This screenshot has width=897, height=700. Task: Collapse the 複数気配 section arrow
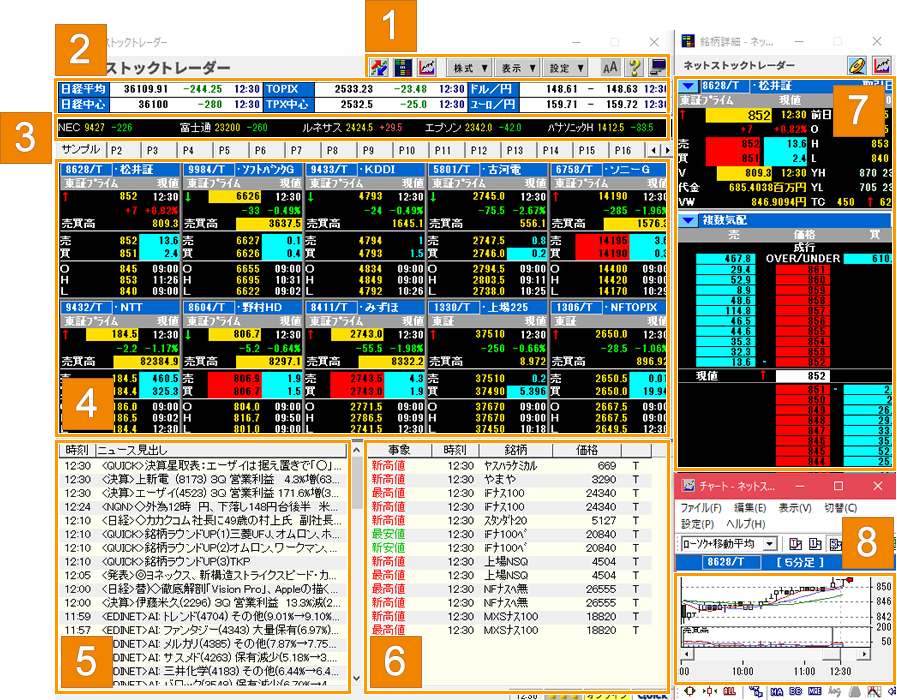point(688,220)
